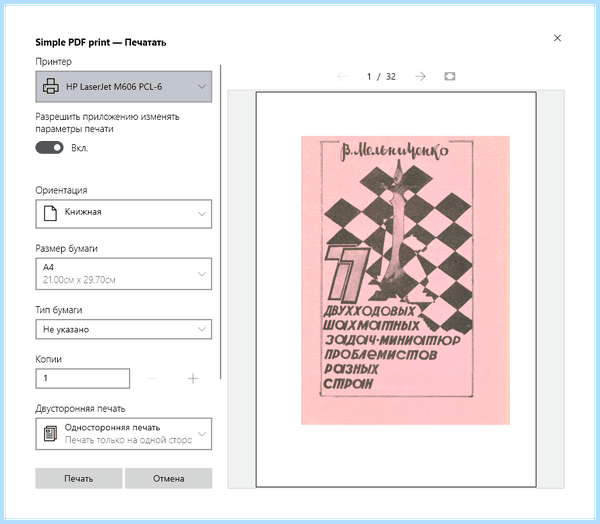The height and width of the screenshot is (524, 600).
Task: Click the Simple PDF print — Печатать title
Action: [x=101, y=42]
